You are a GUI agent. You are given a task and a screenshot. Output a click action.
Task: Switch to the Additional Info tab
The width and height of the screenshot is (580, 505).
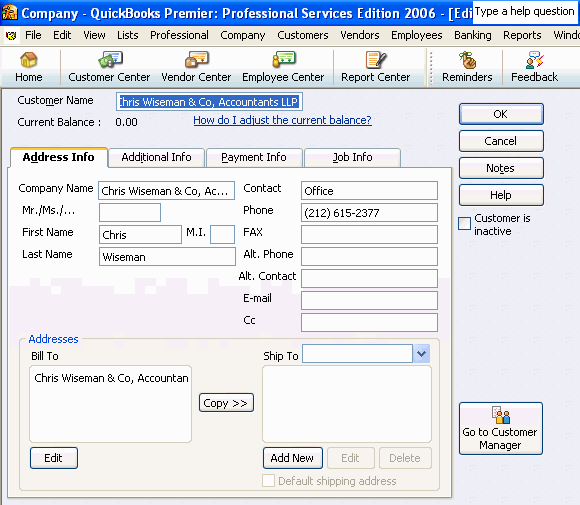156,157
